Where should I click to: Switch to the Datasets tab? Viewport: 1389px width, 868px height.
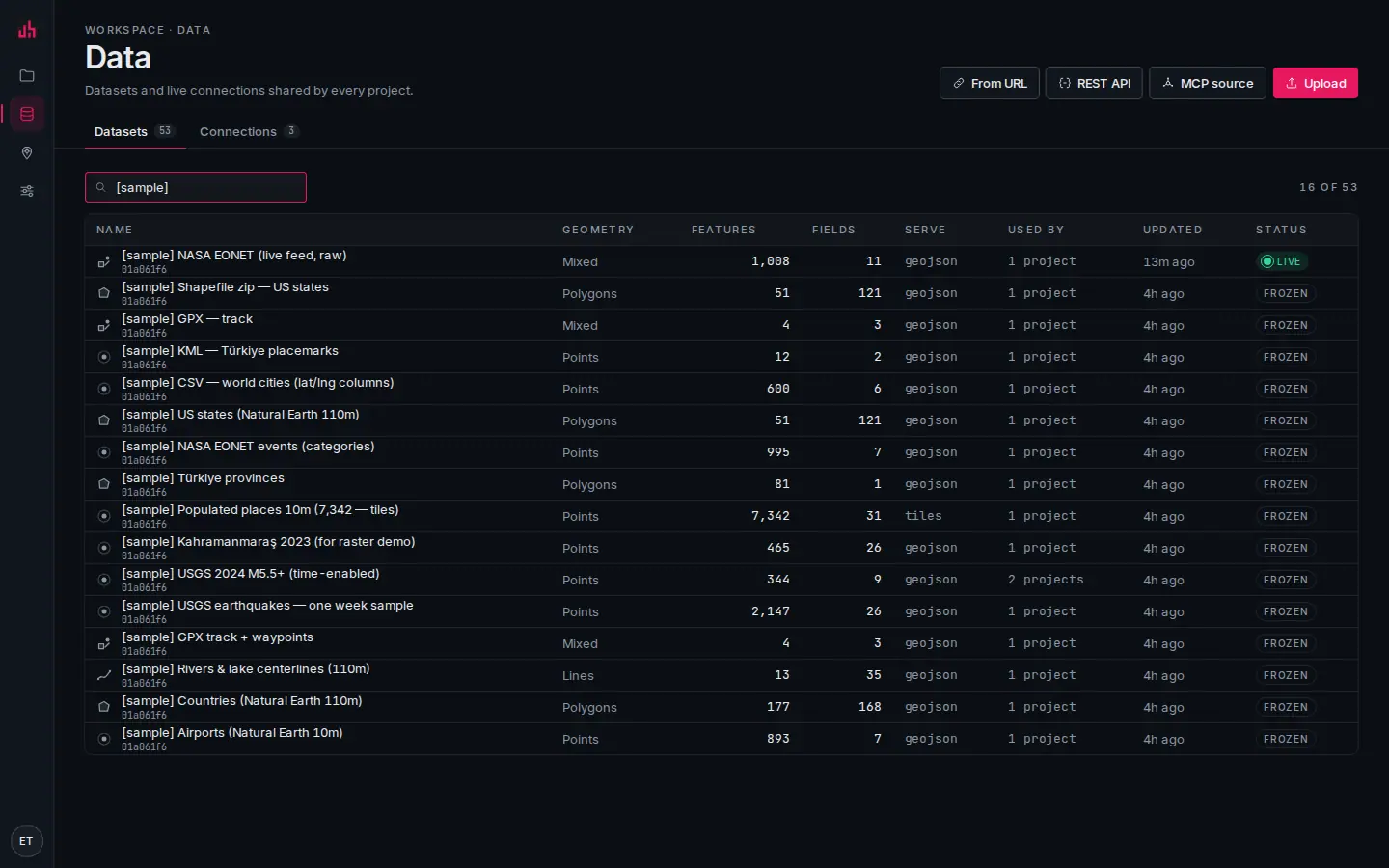point(134,131)
